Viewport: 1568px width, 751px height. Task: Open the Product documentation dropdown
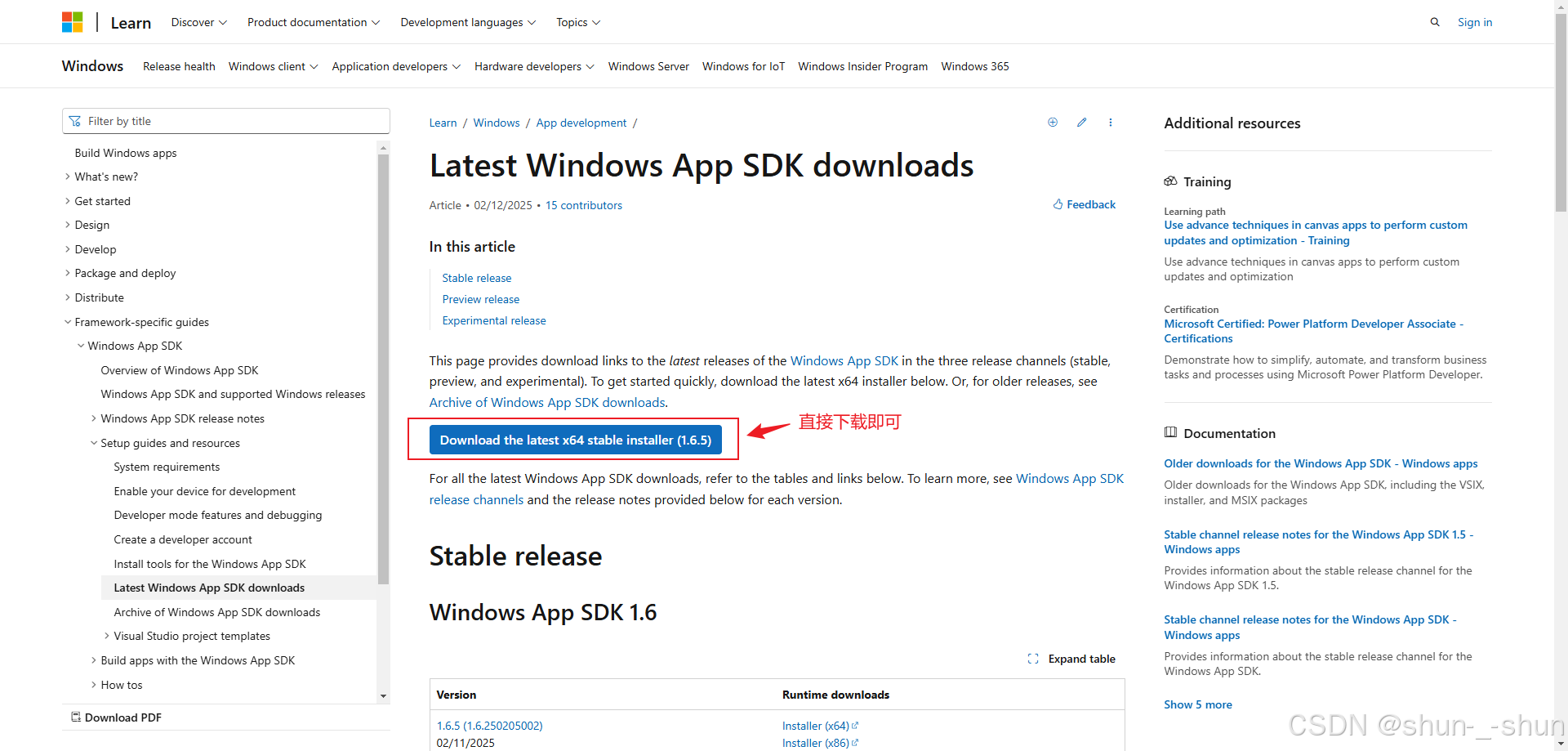tap(314, 22)
